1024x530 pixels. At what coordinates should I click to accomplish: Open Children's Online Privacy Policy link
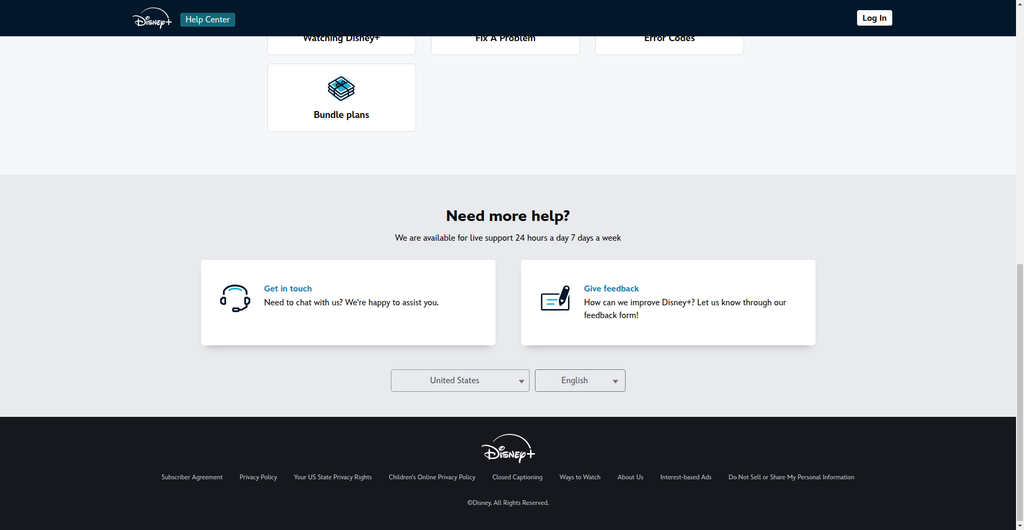tap(432, 477)
